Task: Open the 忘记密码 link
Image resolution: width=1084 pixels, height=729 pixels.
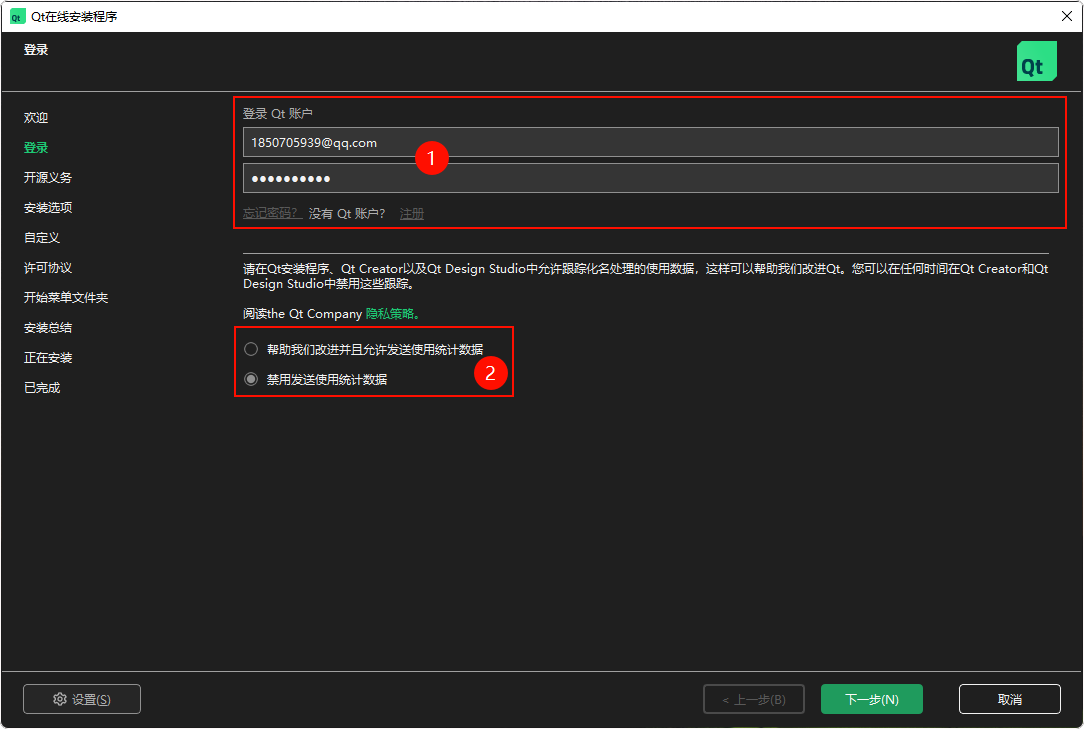Action: pyautogui.click(x=271, y=213)
